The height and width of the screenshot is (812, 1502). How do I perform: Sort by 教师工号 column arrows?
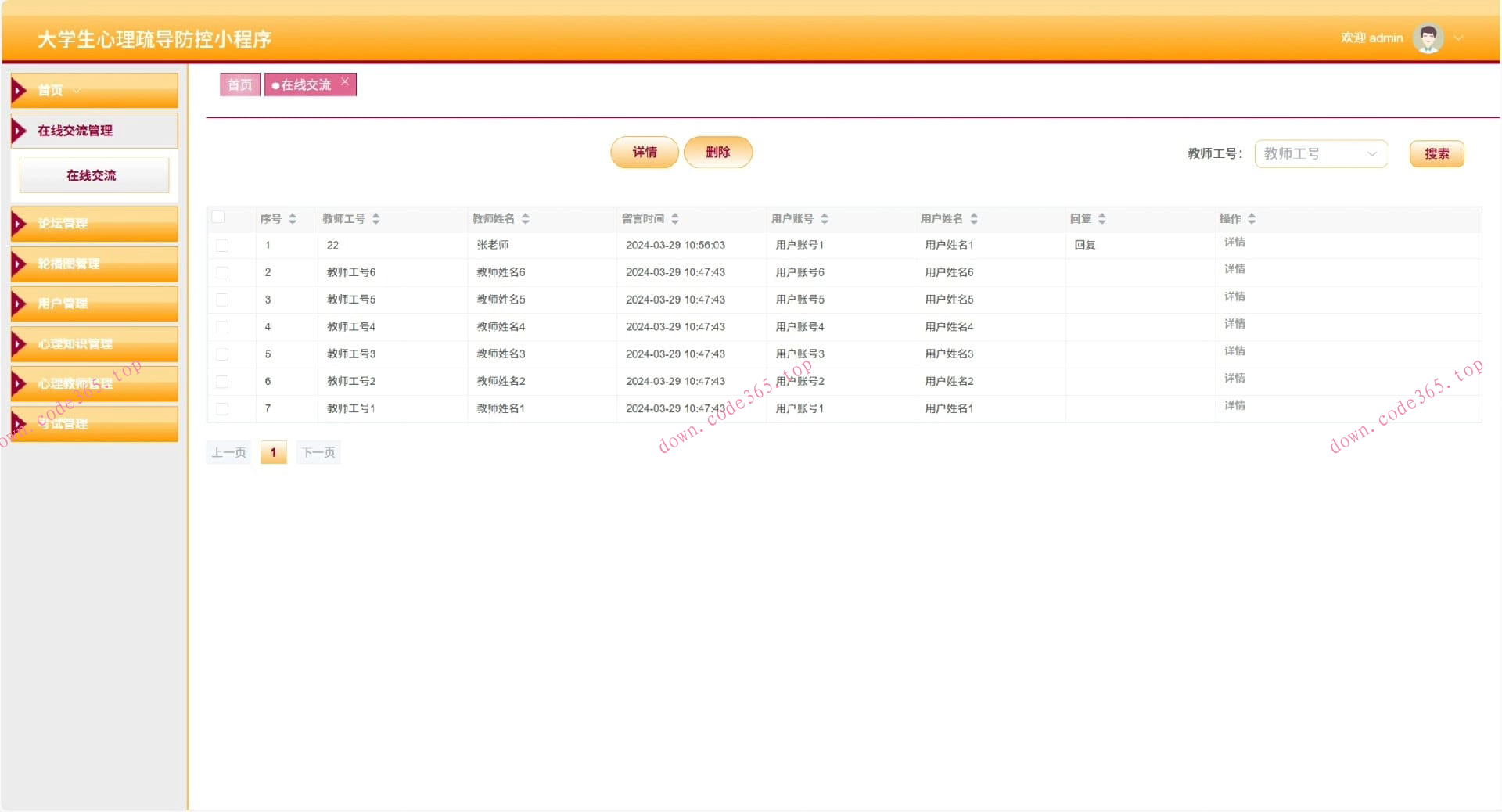click(376, 219)
